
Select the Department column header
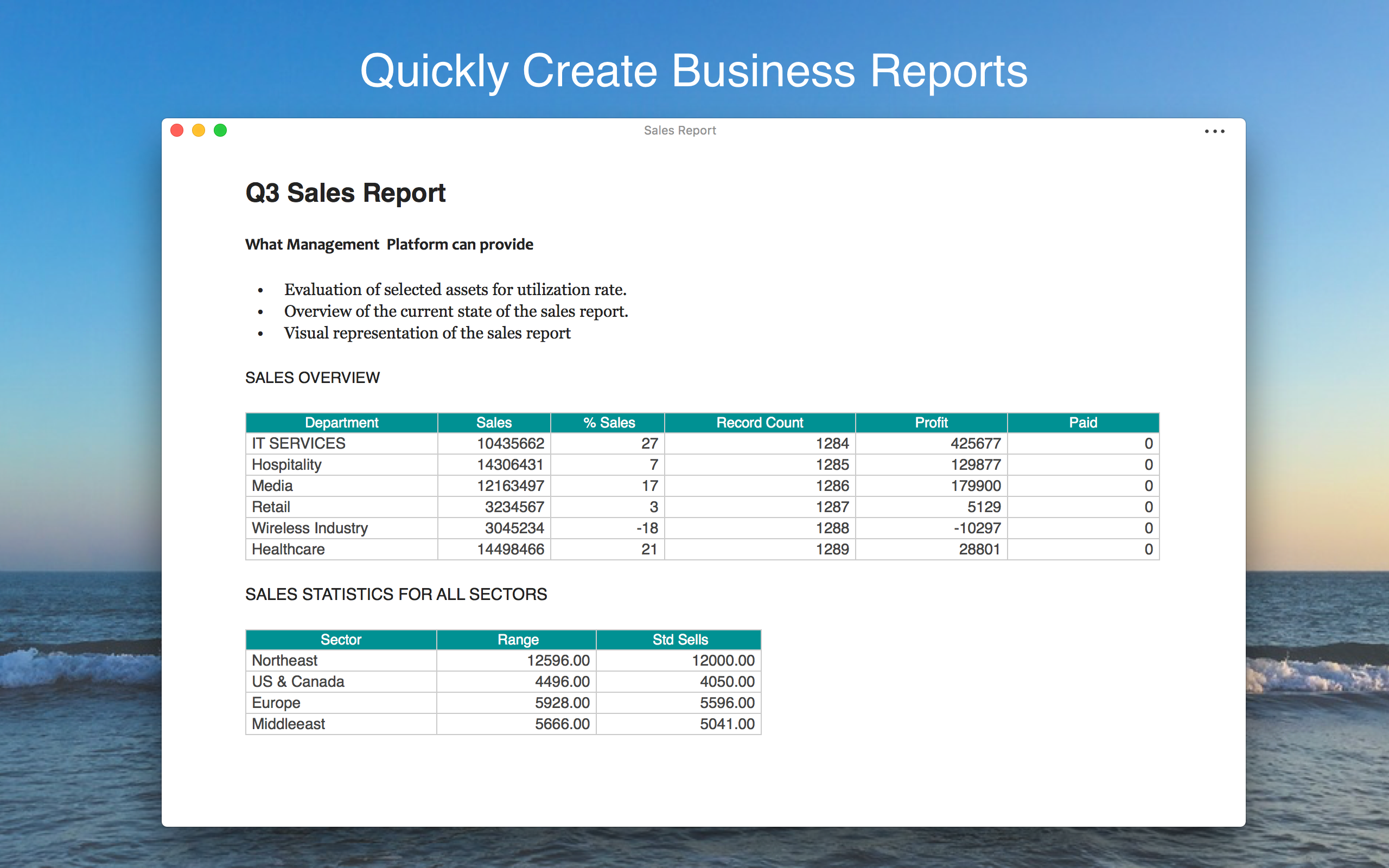[341, 423]
